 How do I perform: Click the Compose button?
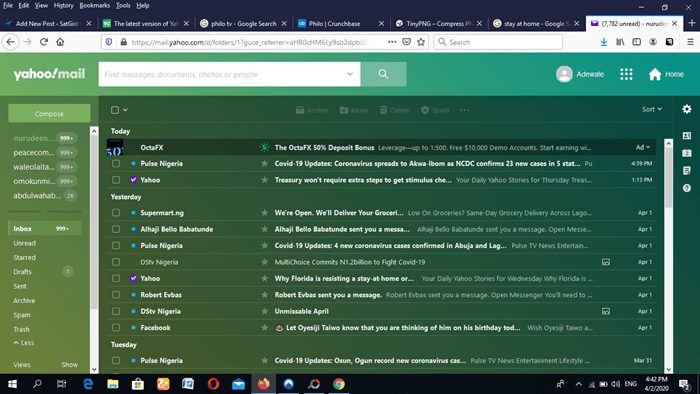pyautogui.click(x=49, y=114)
